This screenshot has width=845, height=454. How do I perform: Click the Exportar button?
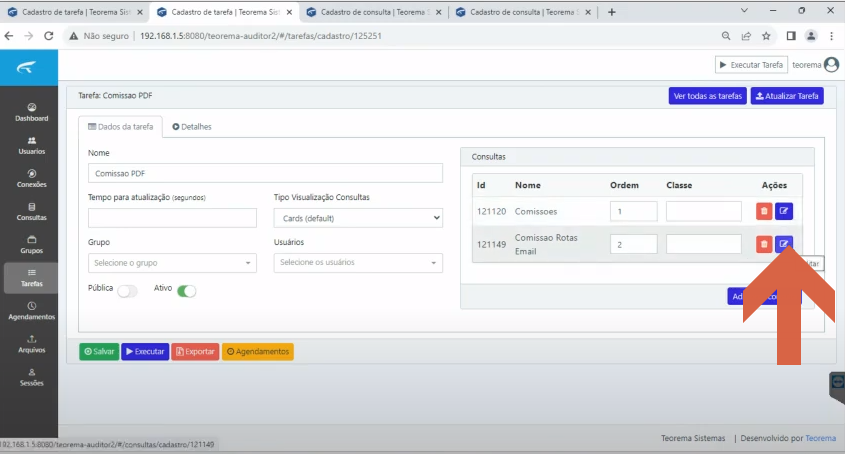195,352
